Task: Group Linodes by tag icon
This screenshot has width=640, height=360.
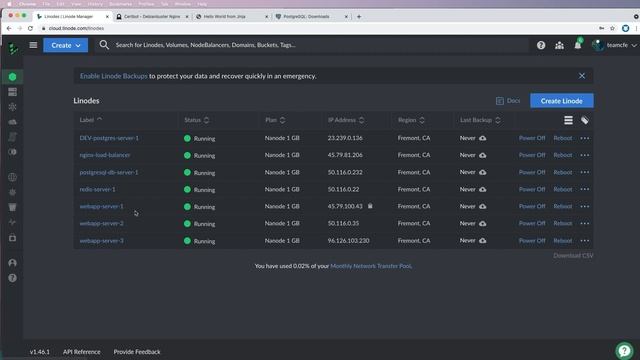Action: coord(584,120)
